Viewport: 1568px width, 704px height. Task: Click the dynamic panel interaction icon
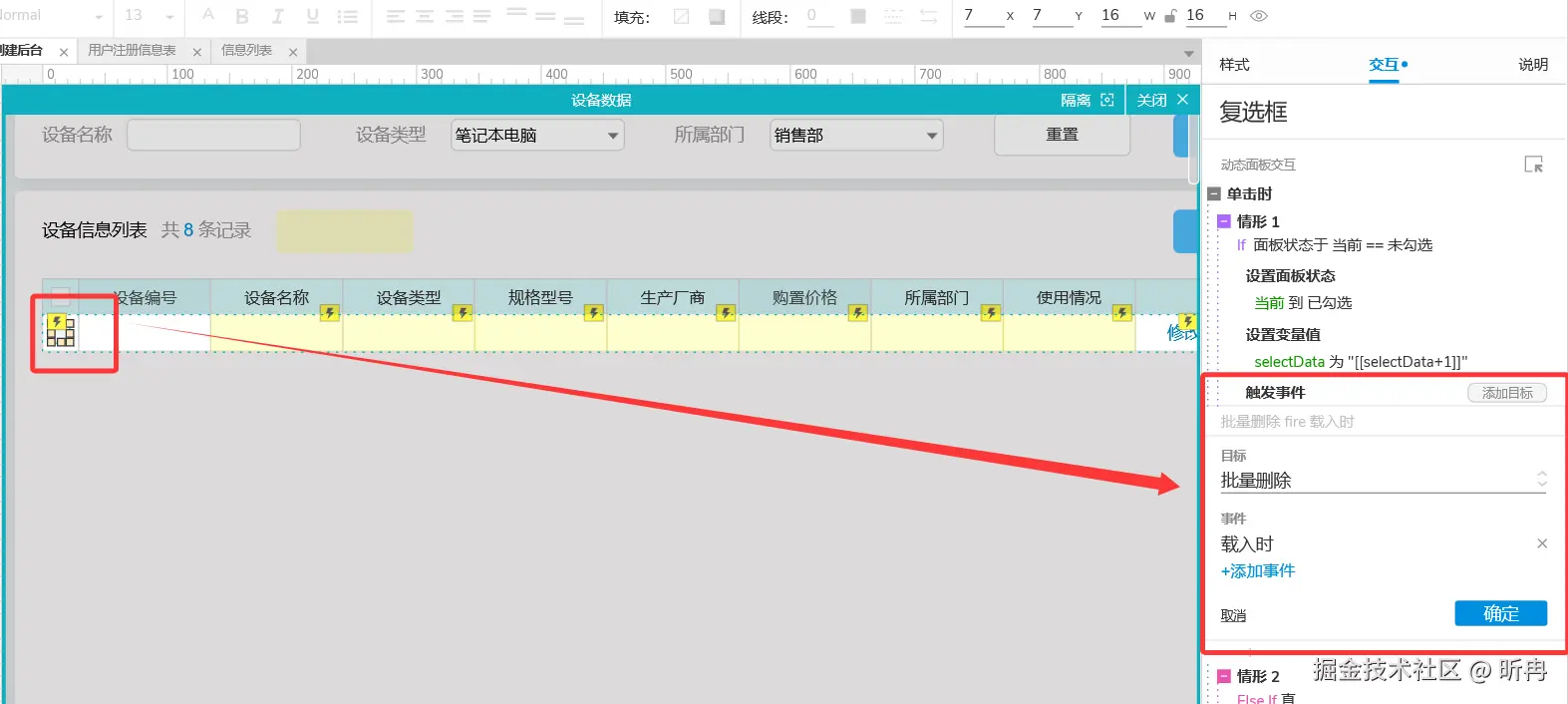(x=1533, y=165)
